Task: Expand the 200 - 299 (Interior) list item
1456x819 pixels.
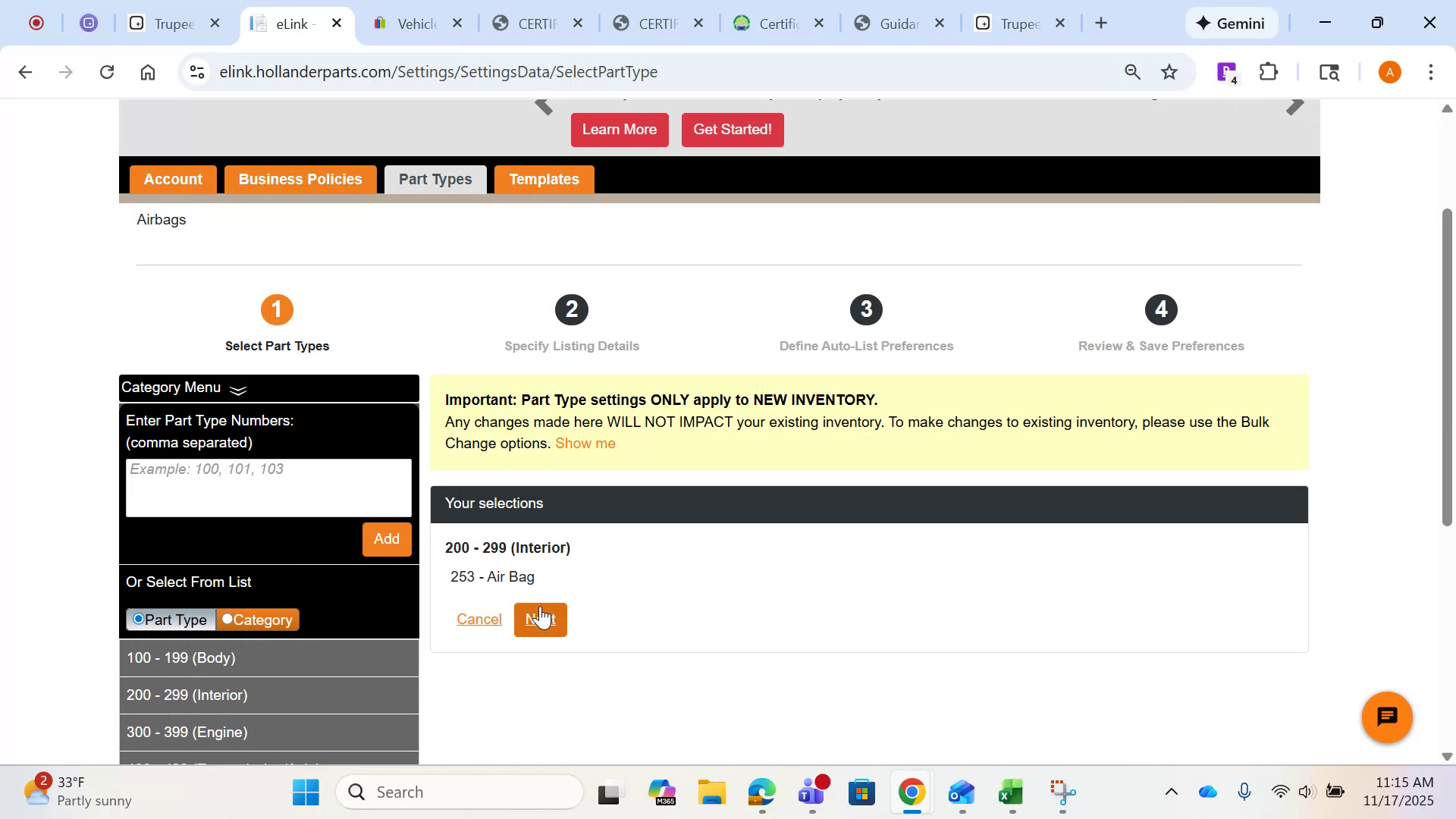Action: pyautogui.click(x=268, y=695)
